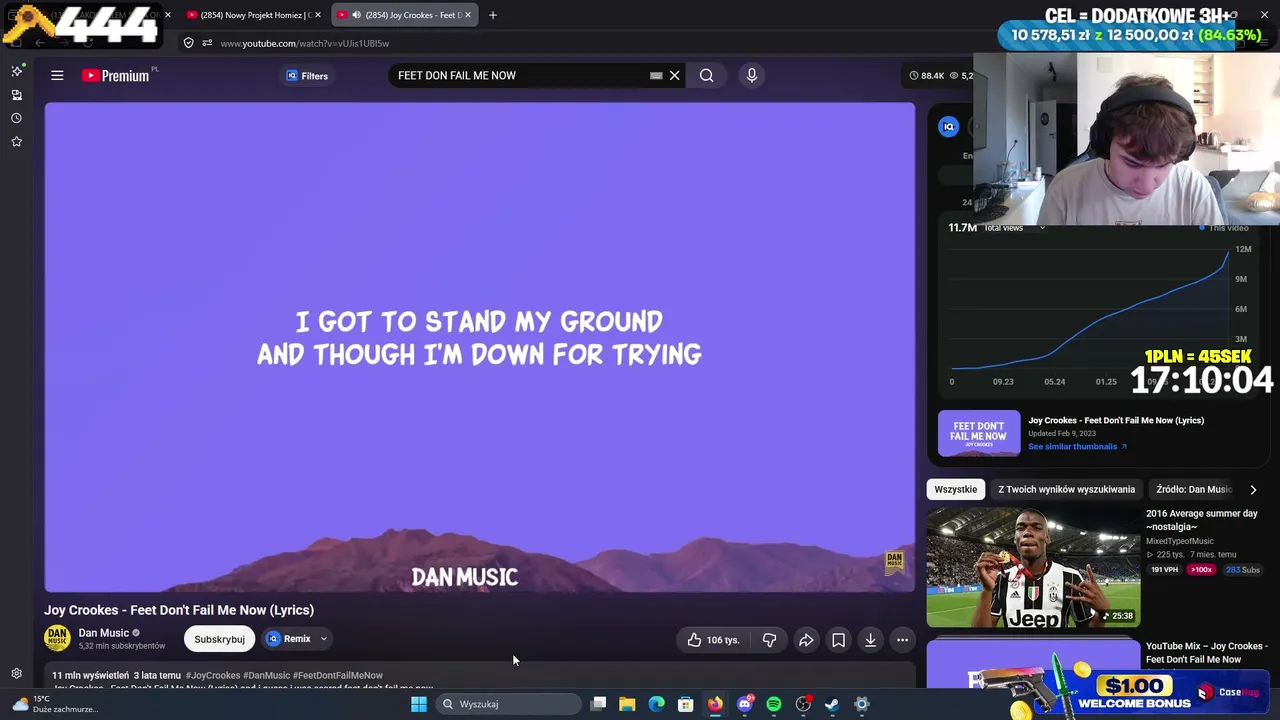Screen dimensions: 1280x720
Task: Subscribe with the Subskrybuj button
Action: click(219, 639)
